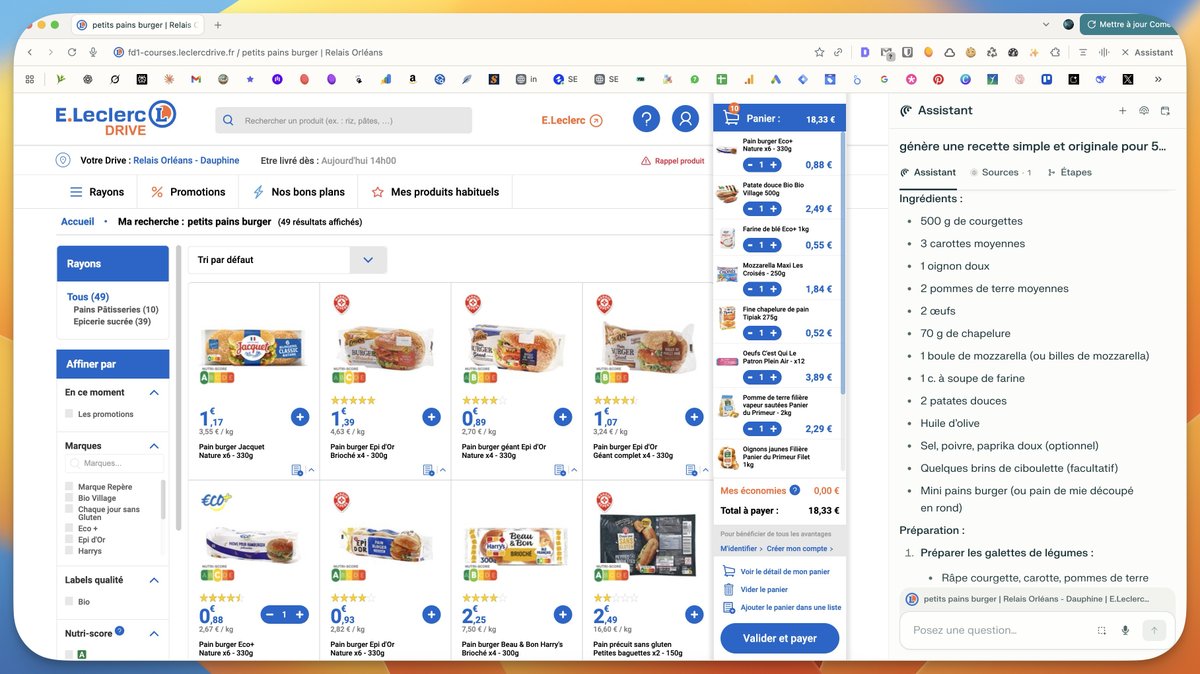
Task: Check the Epi d'Or brand filter
Action: (x=69, y=540)
